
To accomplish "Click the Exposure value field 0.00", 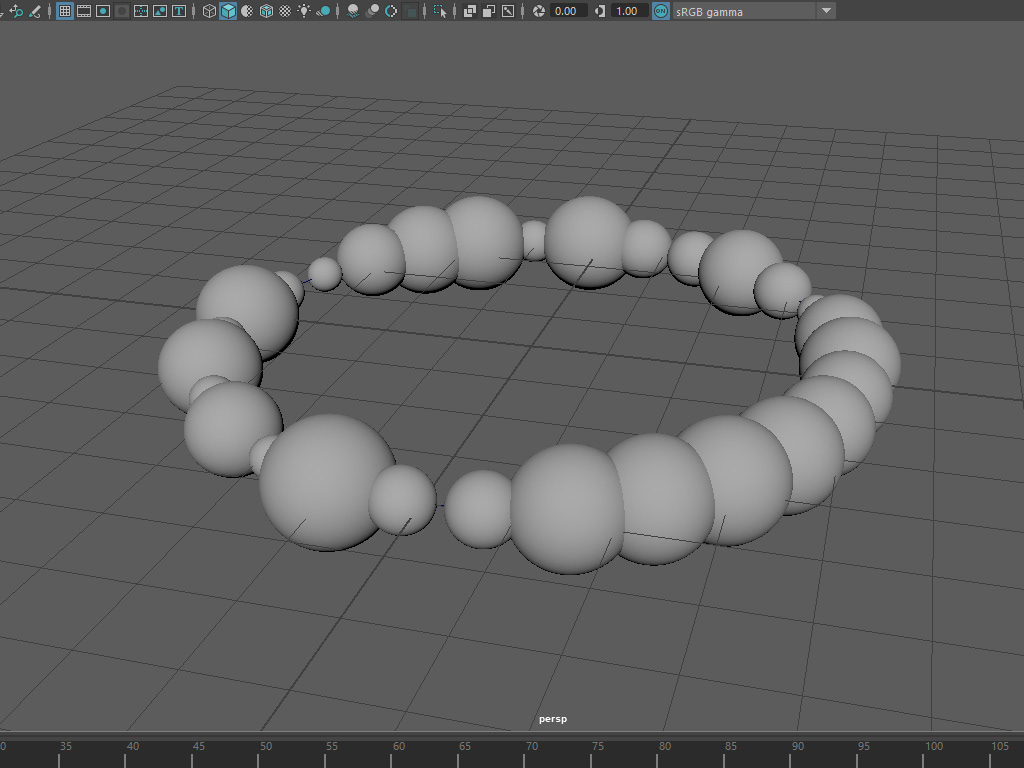I will click(x=568, y=11).
